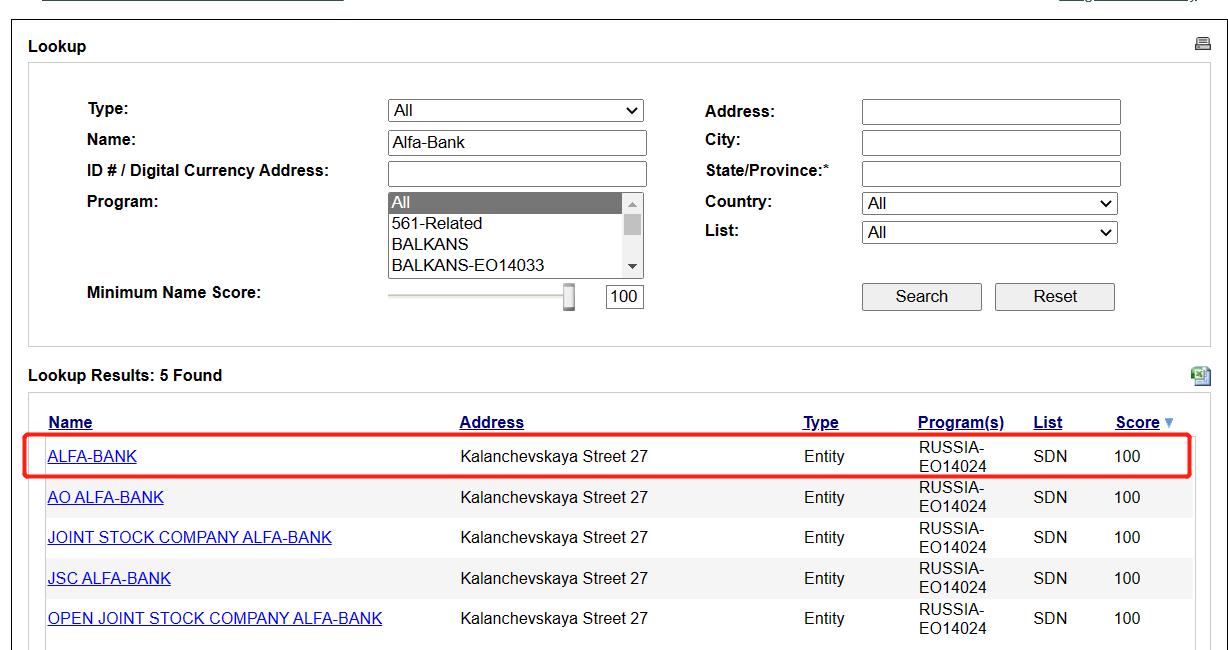The height and width of the screenshot is (650, 1228).
Task: Focus the City text field
Action: (991, 142)
